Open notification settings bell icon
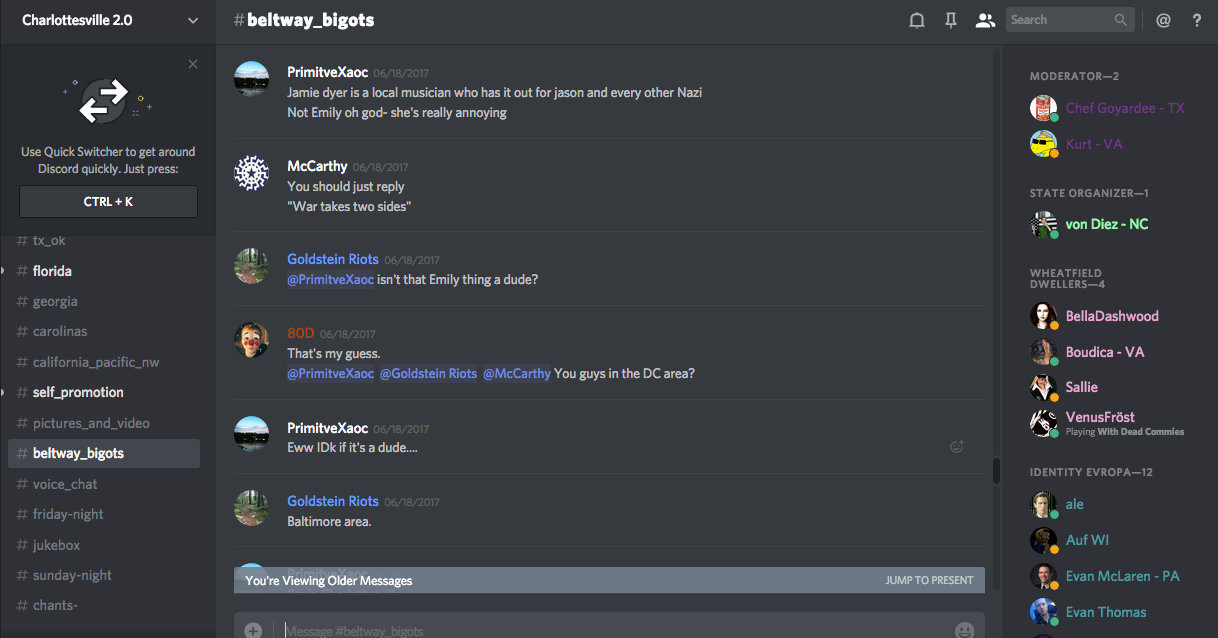1218x638 pixels. click(x=916, y=20)
